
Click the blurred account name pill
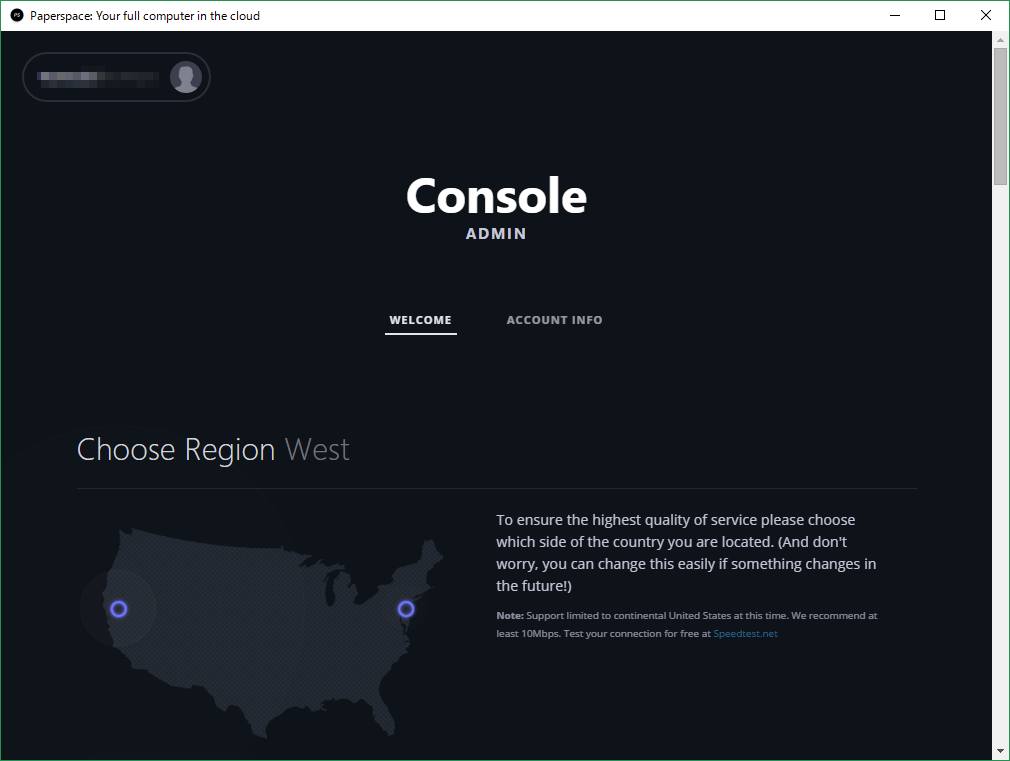[117, 77]
